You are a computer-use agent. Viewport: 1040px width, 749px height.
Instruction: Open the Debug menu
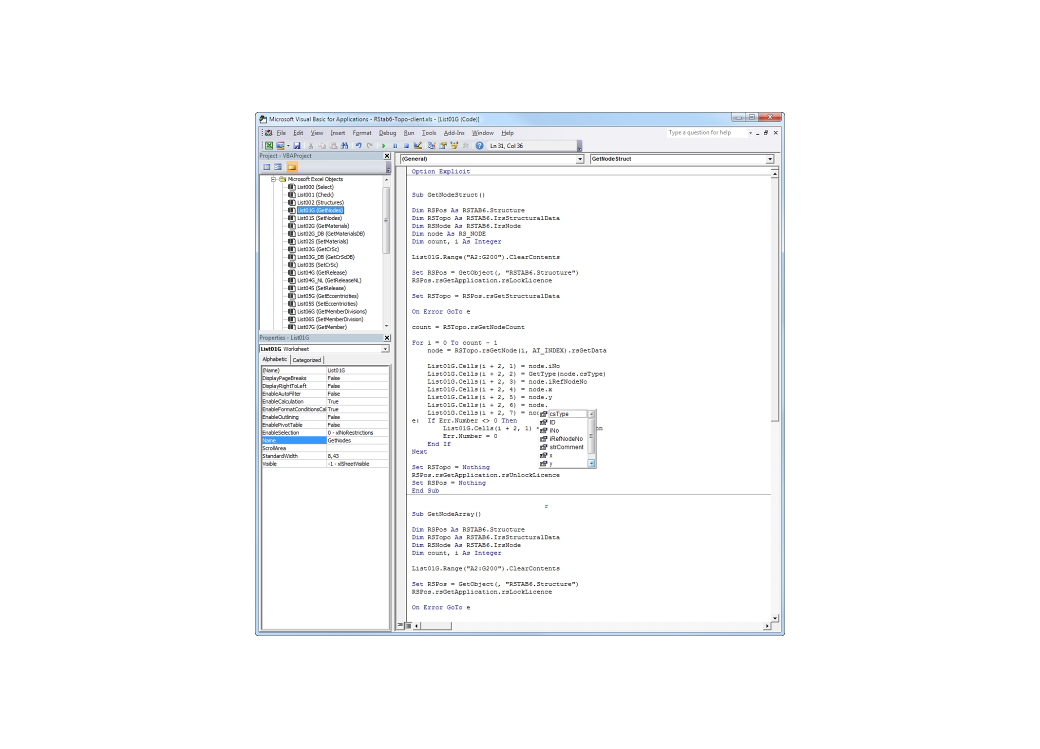coord(388,132)
